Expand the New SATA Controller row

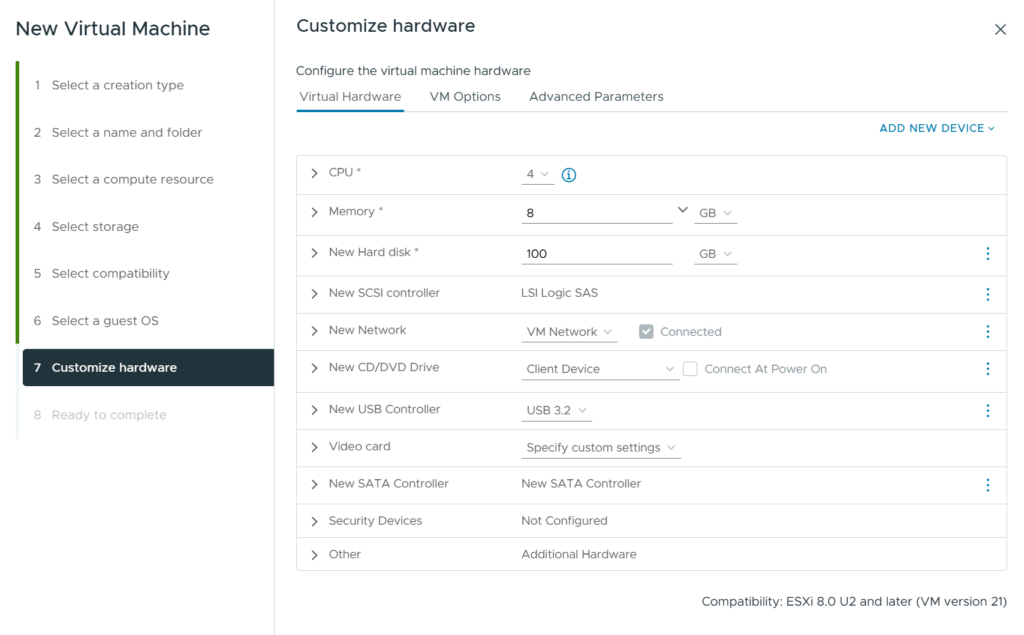314,485
